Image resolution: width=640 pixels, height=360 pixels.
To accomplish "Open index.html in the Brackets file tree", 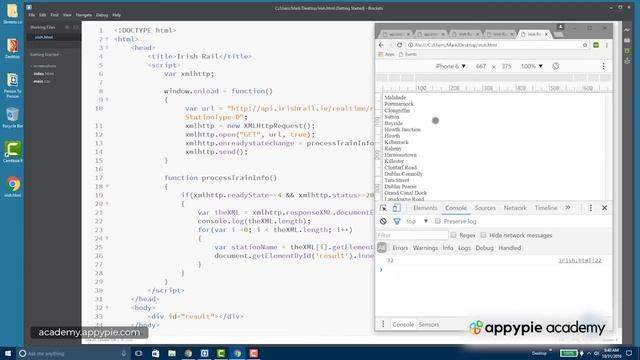I will click(x=43, y=73).
